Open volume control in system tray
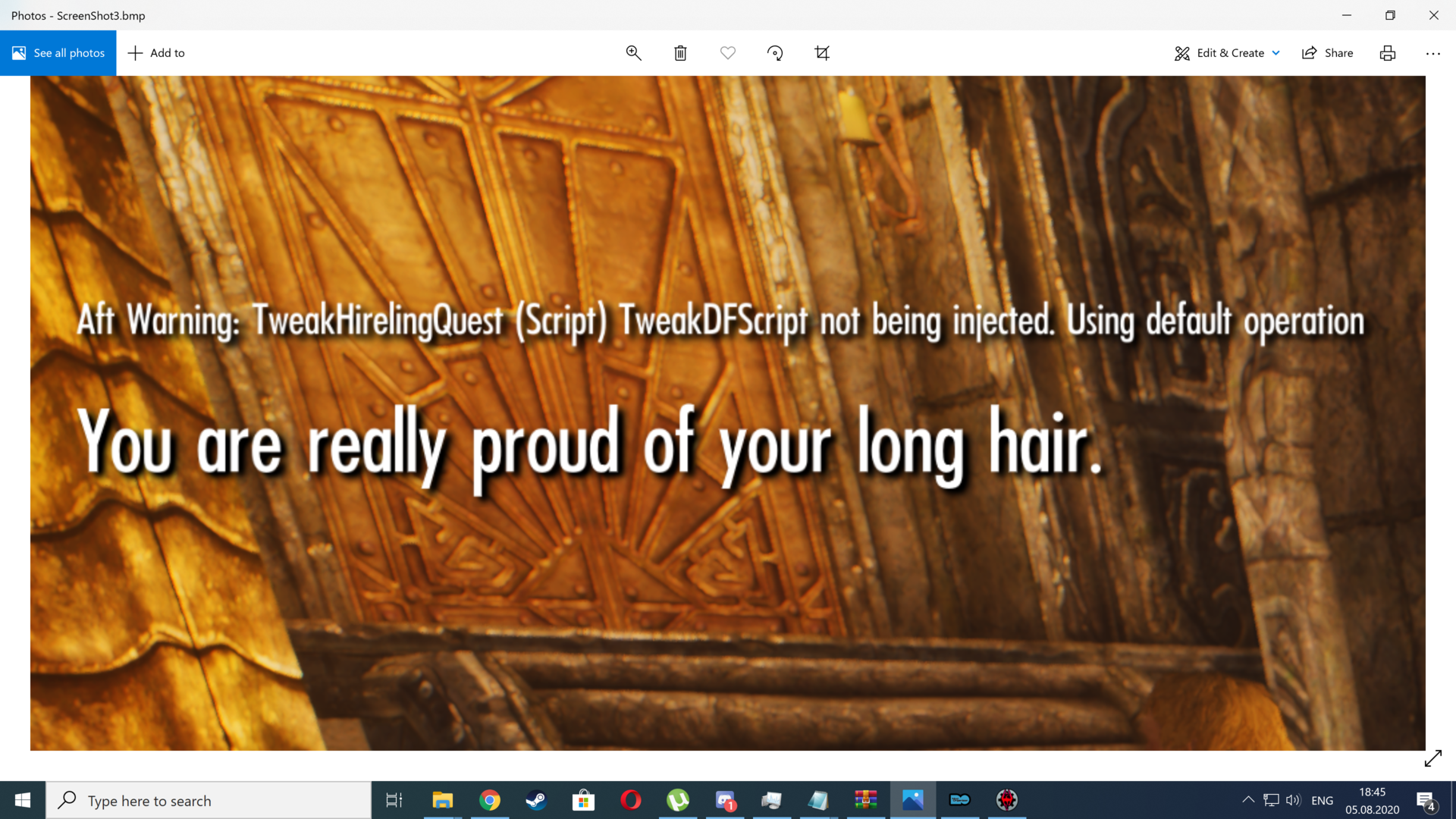Viewport: 1456px width, 819px height. coord(1294,800)
